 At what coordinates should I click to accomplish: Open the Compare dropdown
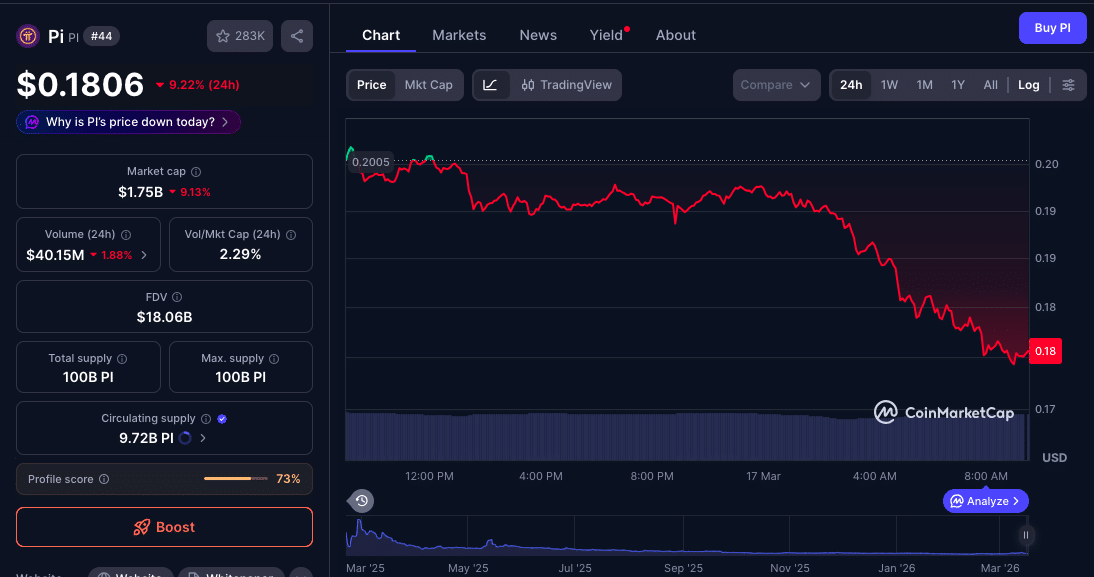coord(776,85)
